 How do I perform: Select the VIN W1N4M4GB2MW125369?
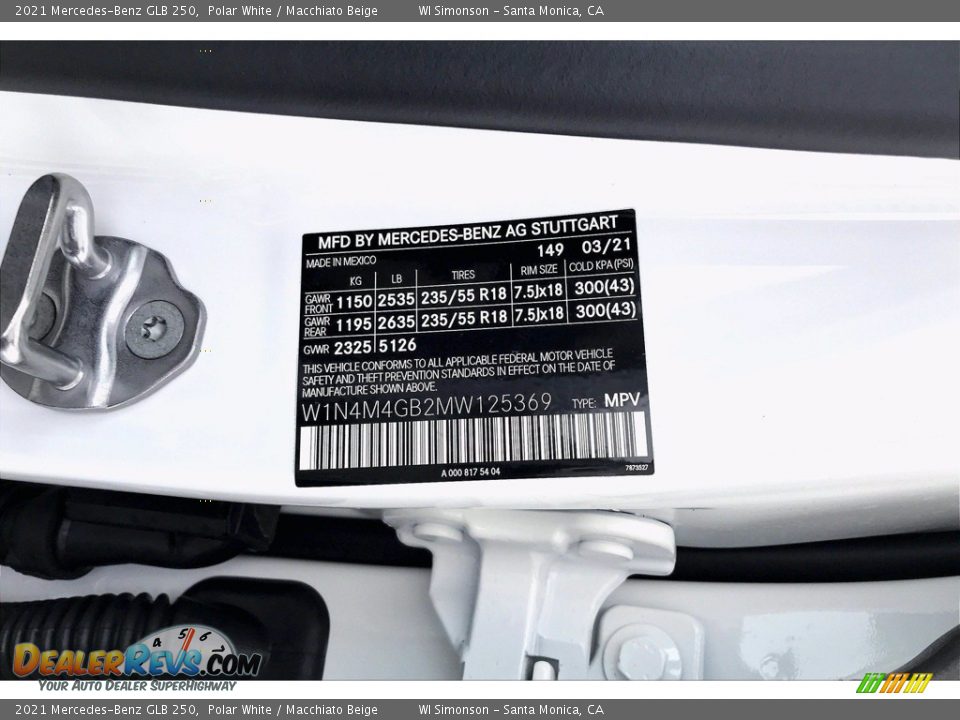(x=427, y=407)
